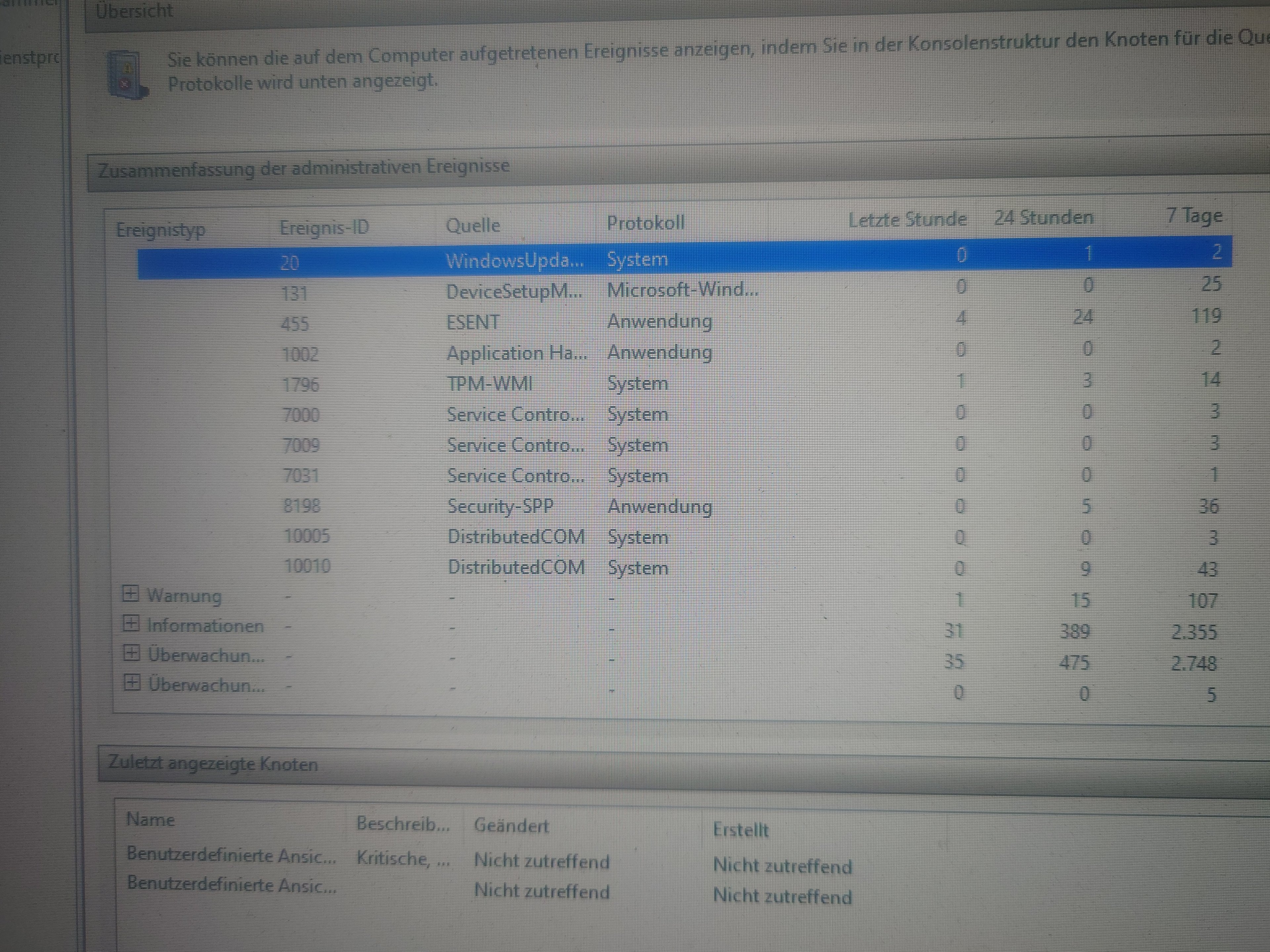Select the Security-SPP event 8198 row
This screenshot has width=1270, height=952.
click(x=500, y=506)
